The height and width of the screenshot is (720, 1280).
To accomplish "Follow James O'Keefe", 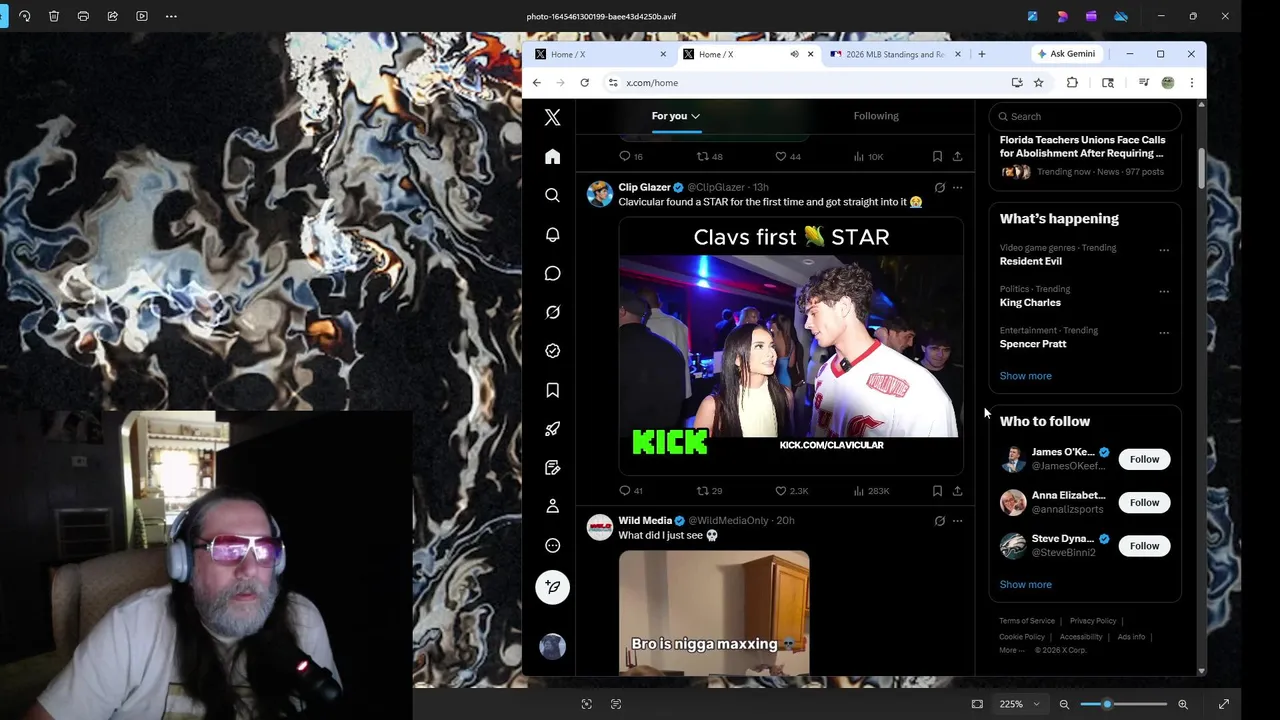I will pyautogui.click(x=1144, y=459).
